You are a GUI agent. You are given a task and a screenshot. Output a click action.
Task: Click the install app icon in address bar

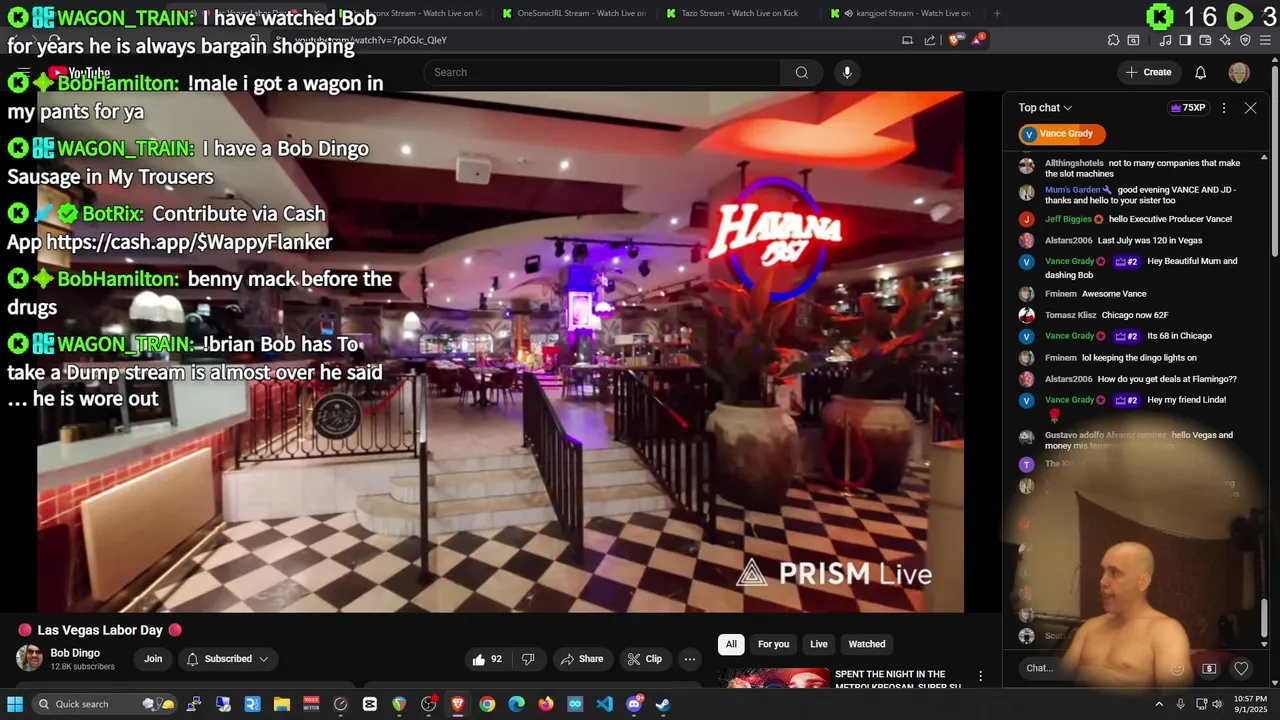pos(907,40)
